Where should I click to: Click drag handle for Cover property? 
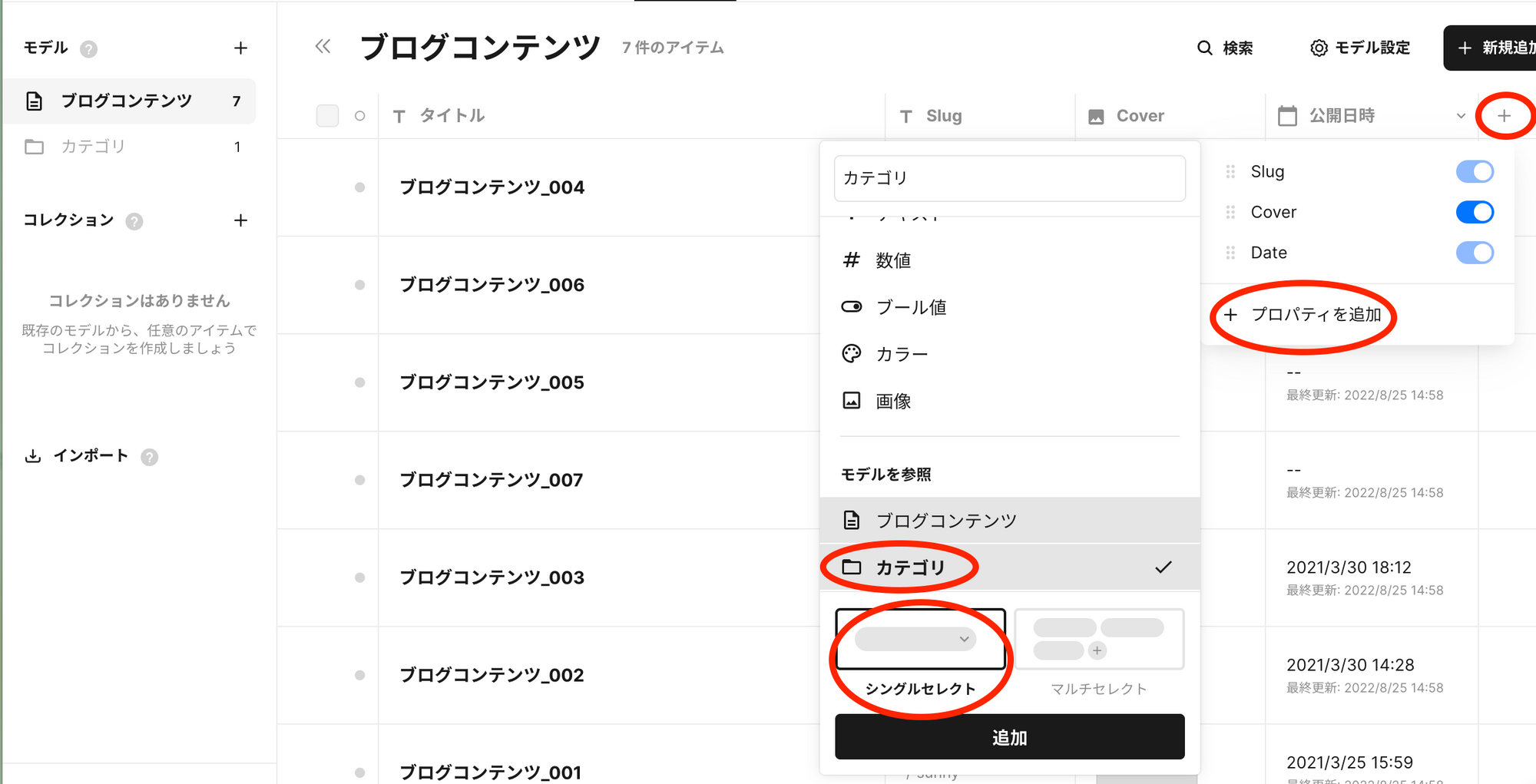click(1230, 212)
